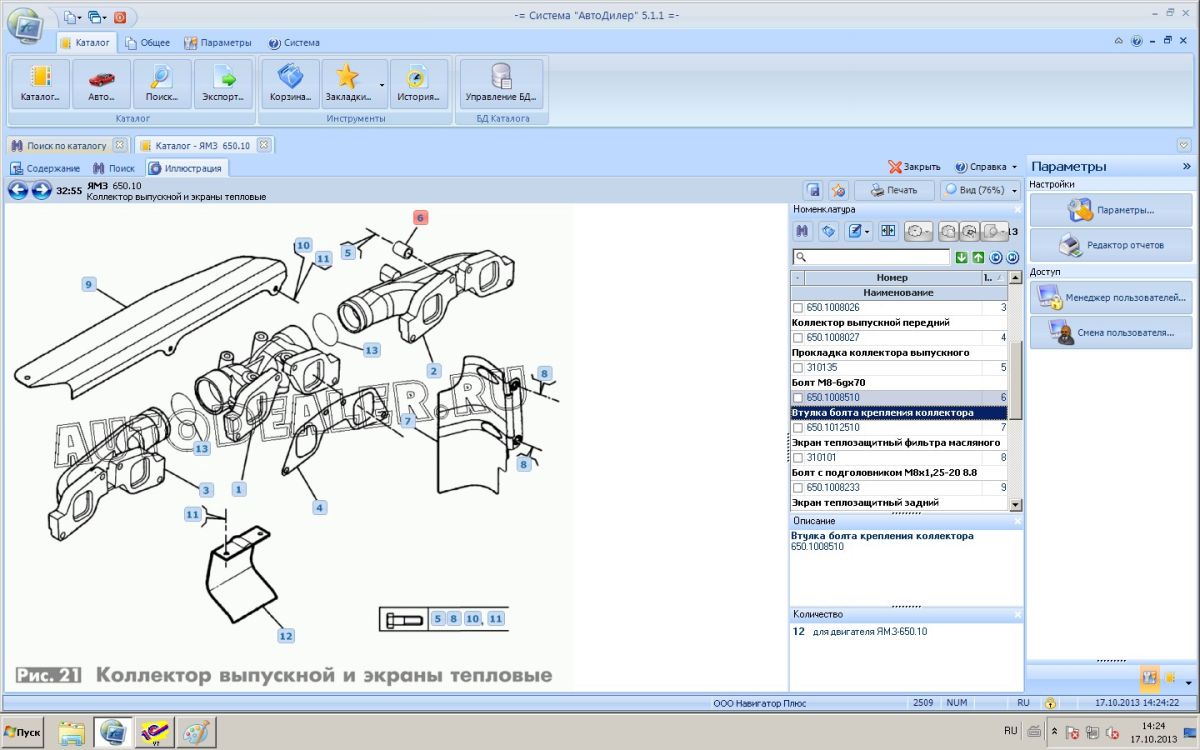Open the Справка dropdown
Viewport: 1200px width, 750px height.
coord(985,167)
